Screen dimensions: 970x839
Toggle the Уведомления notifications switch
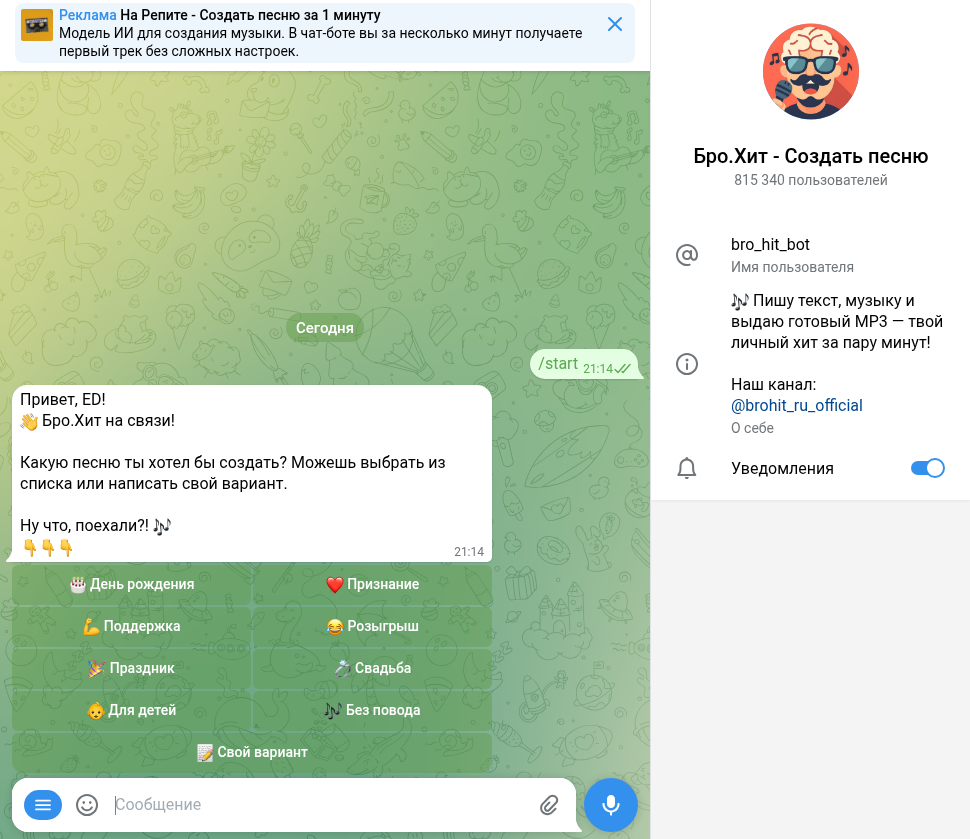coord(927,468)
